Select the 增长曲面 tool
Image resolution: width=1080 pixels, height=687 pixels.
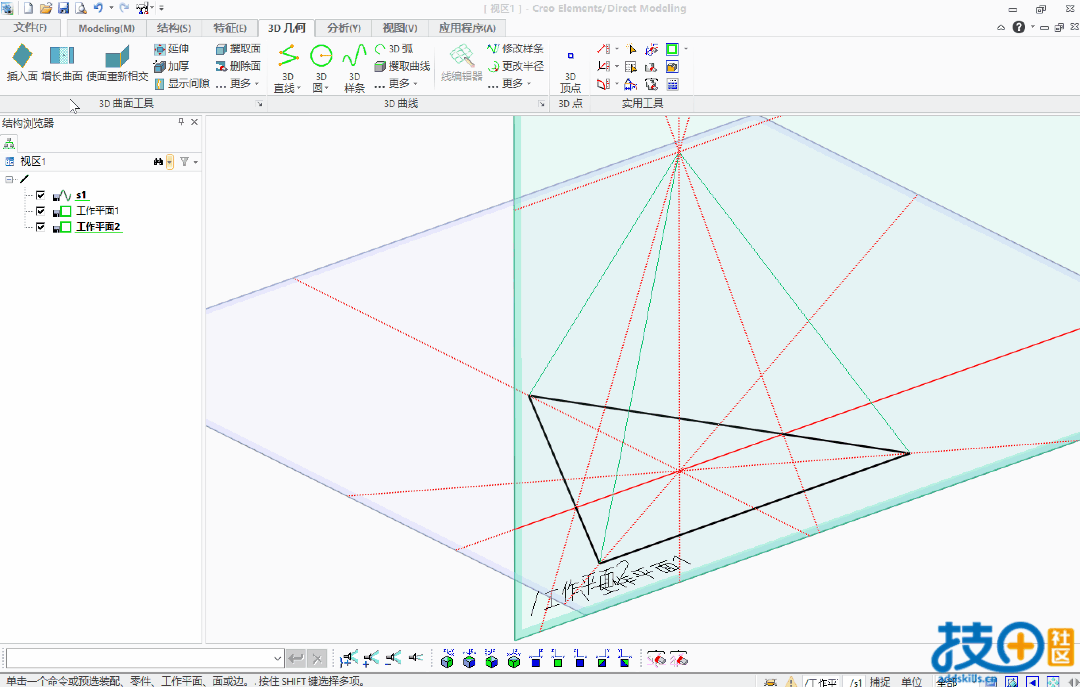[x=62, y=63]
